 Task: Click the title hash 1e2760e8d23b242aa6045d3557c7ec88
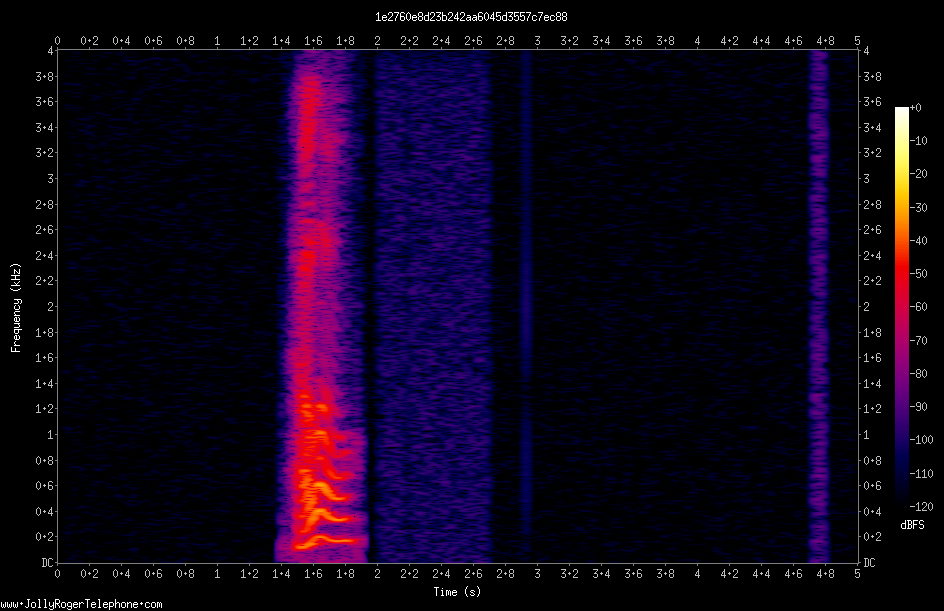point(471,17)
